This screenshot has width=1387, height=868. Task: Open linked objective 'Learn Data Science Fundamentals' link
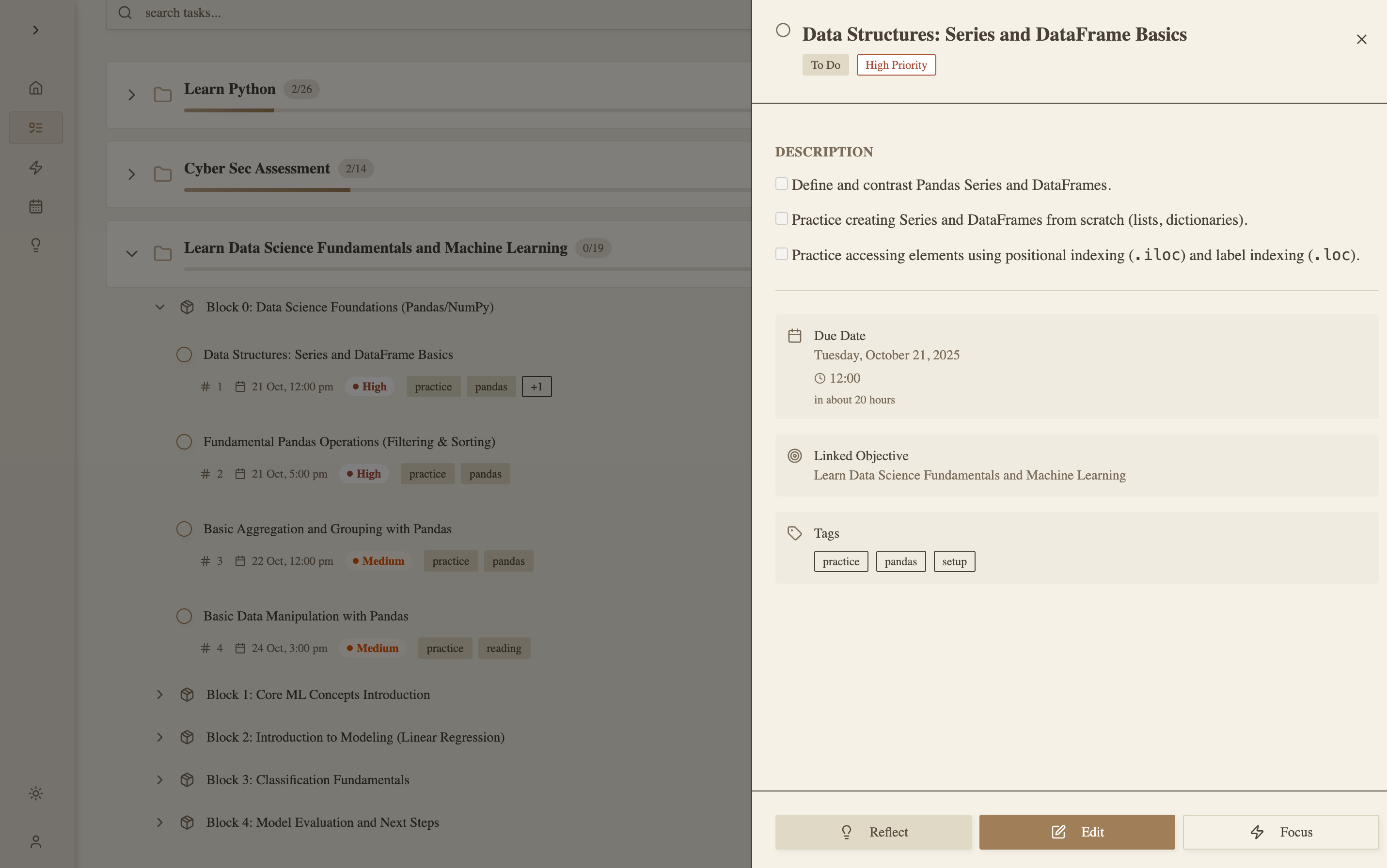pyautogui.click(x=969, y=475)
